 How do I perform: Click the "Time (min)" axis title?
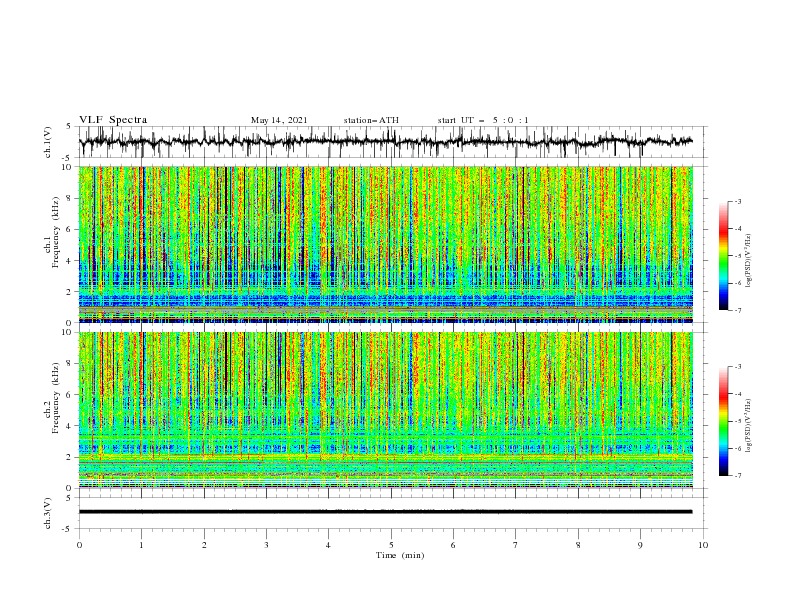tap(400, 555)
